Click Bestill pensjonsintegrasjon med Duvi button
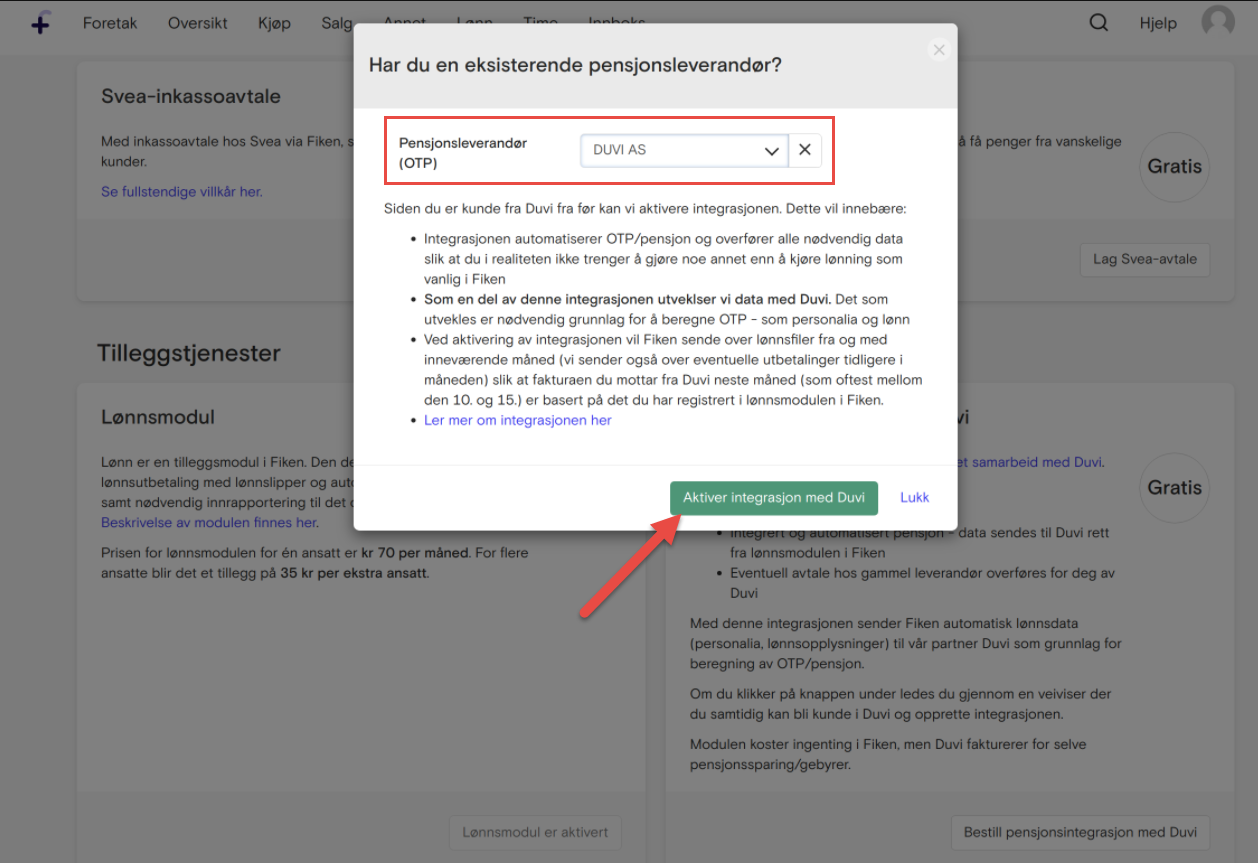The image size is (1258, 863). click(x=1080, y=832)
